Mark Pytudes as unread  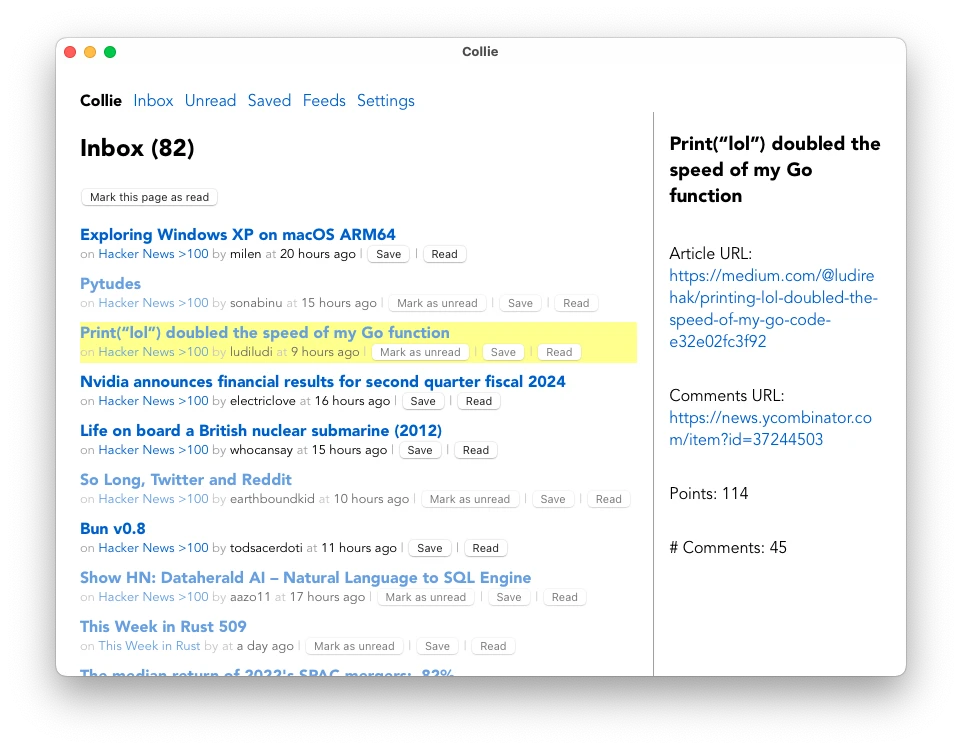pos(437,303)
